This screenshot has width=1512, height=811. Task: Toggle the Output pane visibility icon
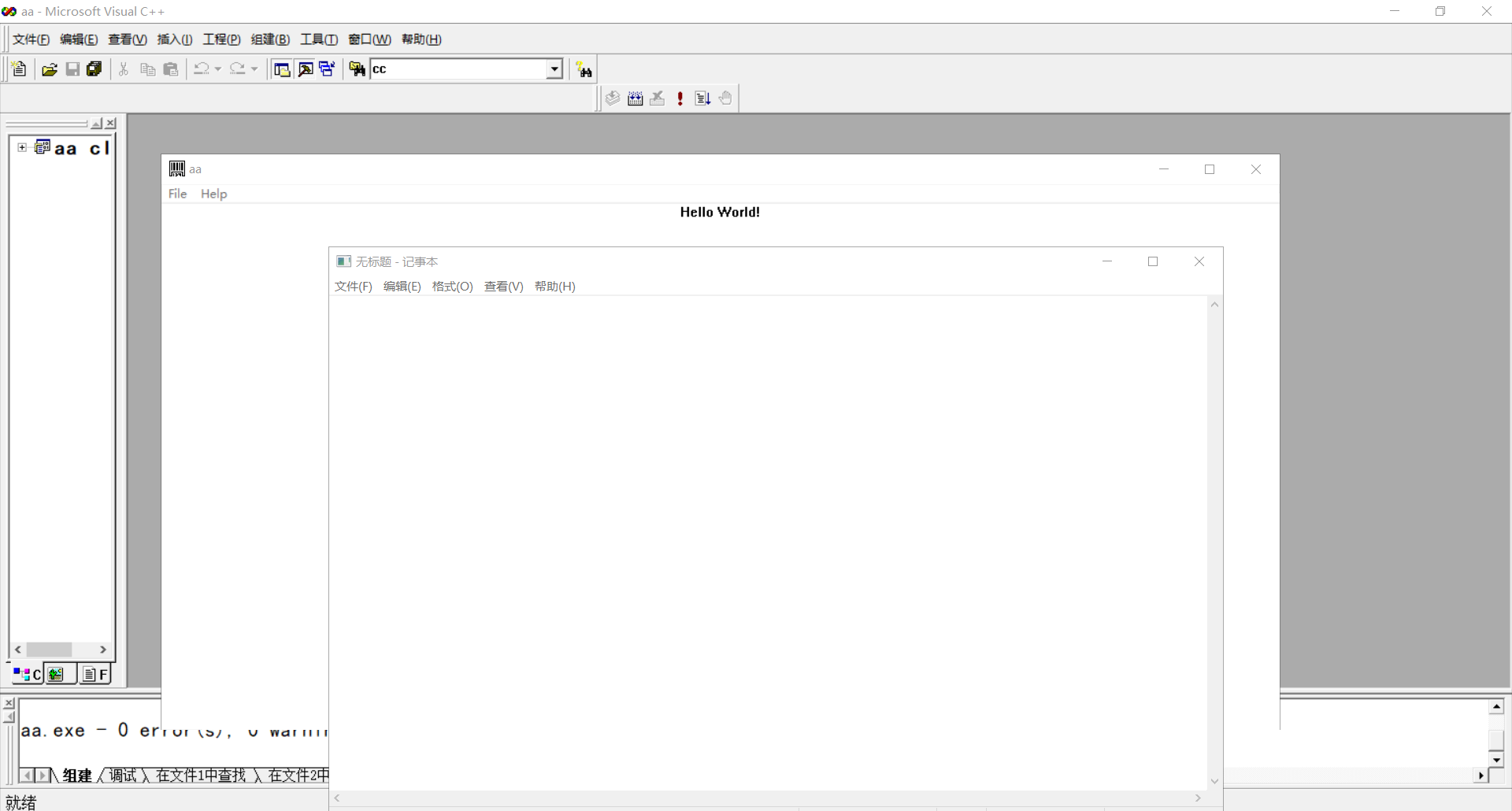click(306, 69)
